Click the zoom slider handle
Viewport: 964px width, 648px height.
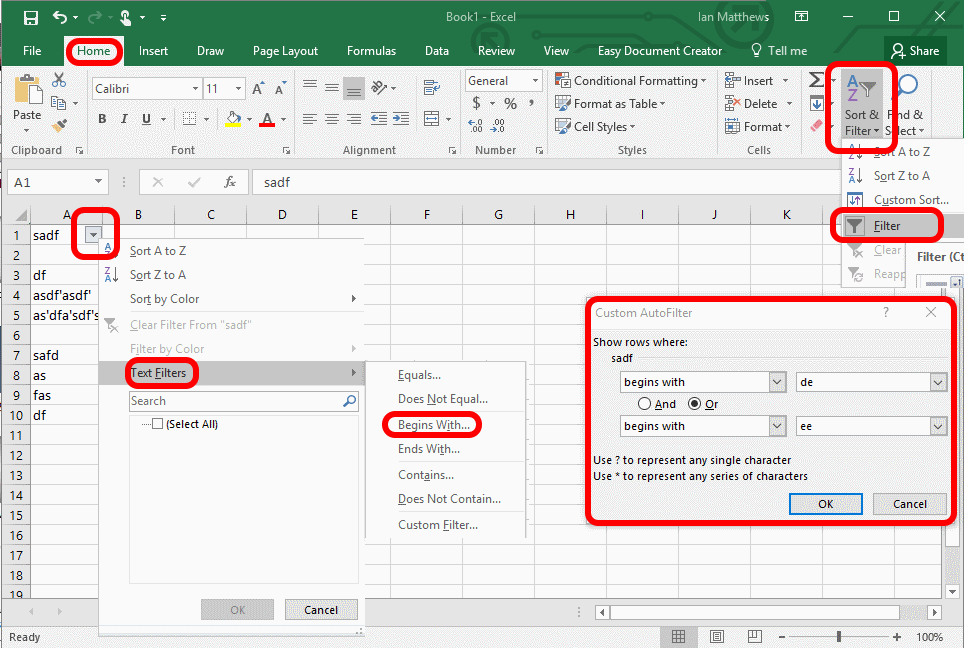click(839, 637)
